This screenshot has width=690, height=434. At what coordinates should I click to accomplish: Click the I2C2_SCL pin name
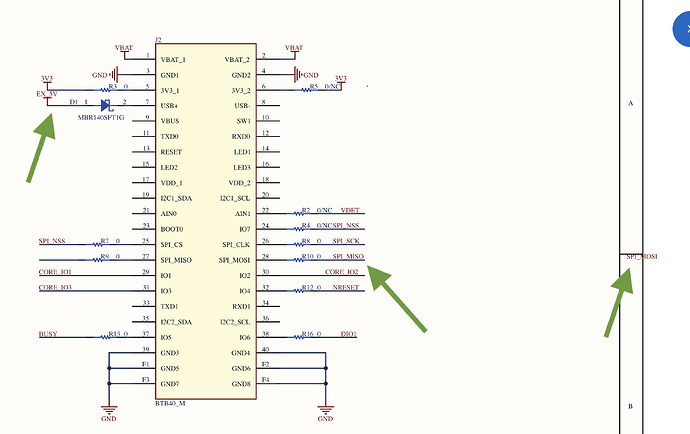tap(235, 322)
